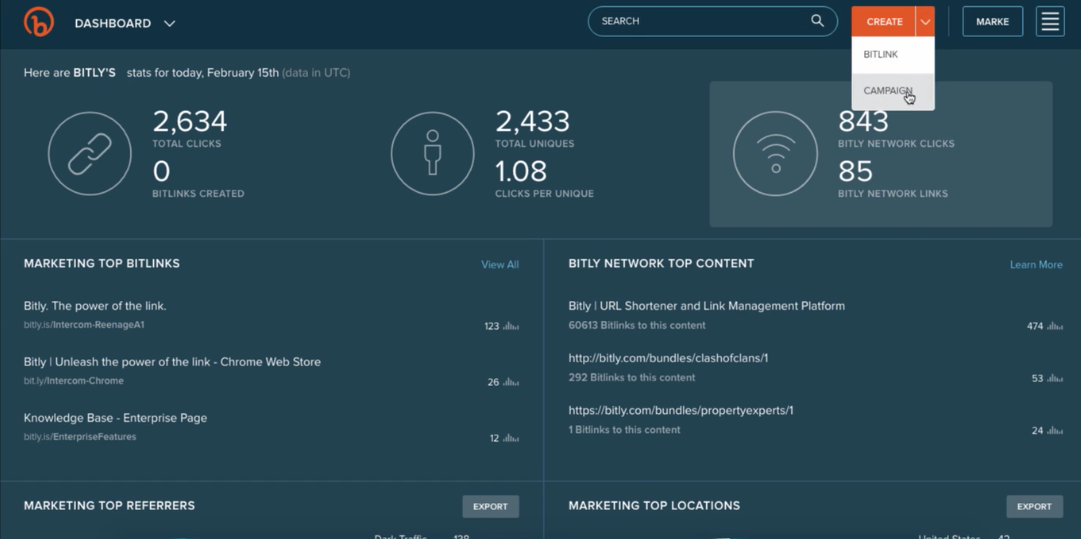Open 'Bitly | URL Shortener and Link Management Platform'
This screenshot has height=539, width=1081.
click(707, 306)
